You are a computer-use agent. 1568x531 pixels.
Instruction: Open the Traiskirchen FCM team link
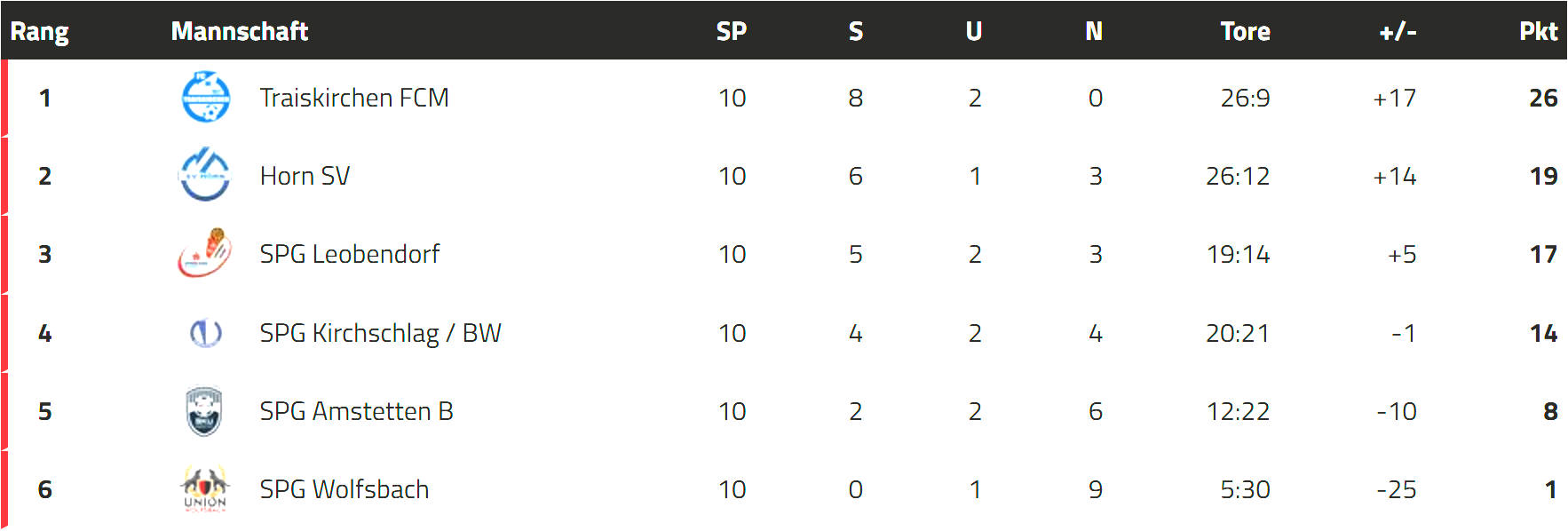click(x=354, y=98)
